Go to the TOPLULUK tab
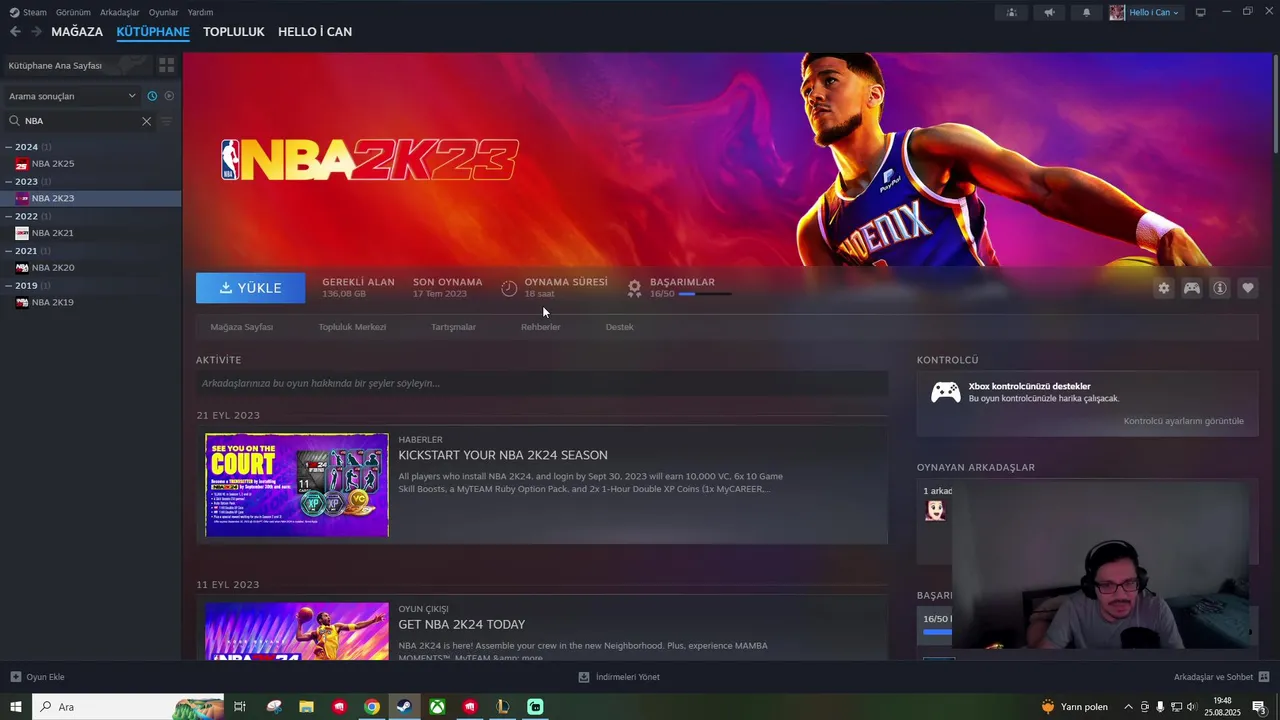1280x720 pixels. (234, 32)
